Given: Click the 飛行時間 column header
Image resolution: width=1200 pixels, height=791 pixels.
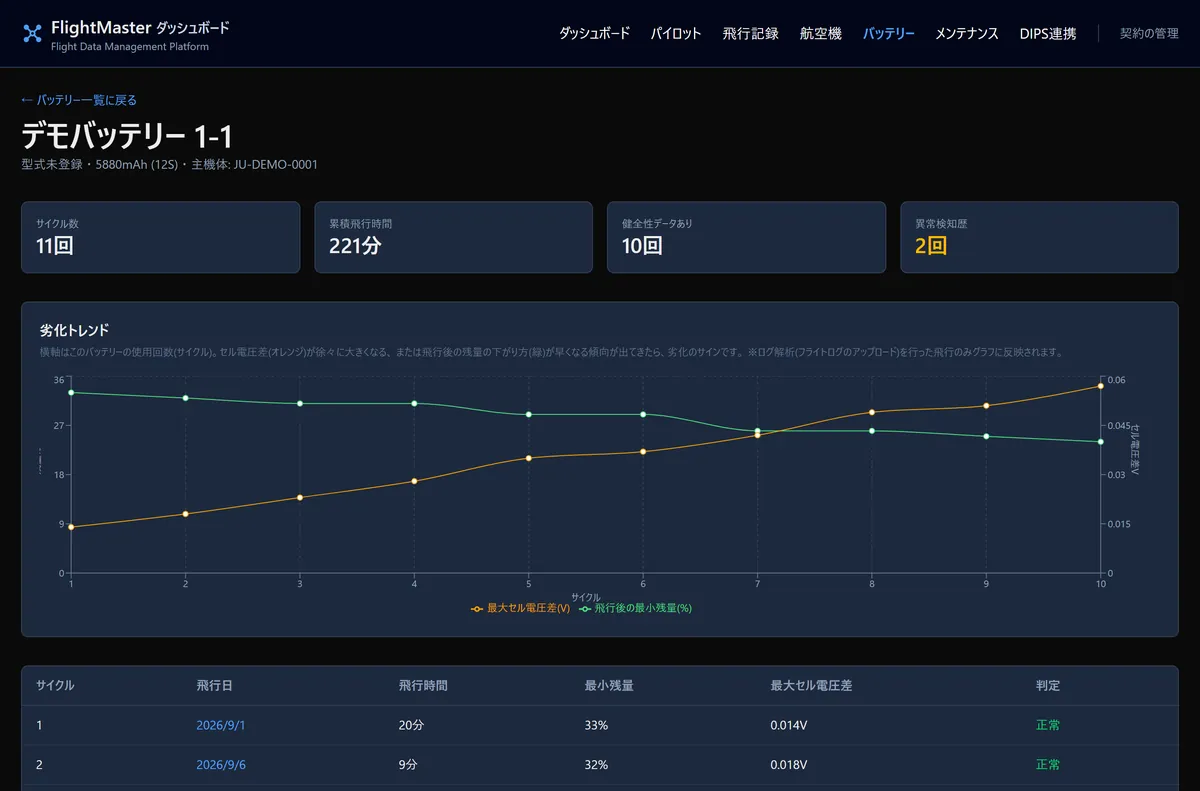Looking at the screenshot, I should [423, 686].
